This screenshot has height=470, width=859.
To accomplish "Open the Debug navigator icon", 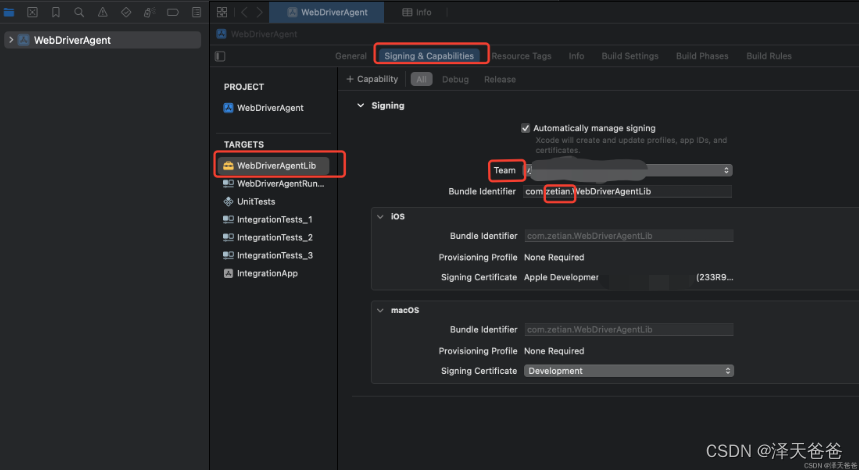I will pos(150,12).
